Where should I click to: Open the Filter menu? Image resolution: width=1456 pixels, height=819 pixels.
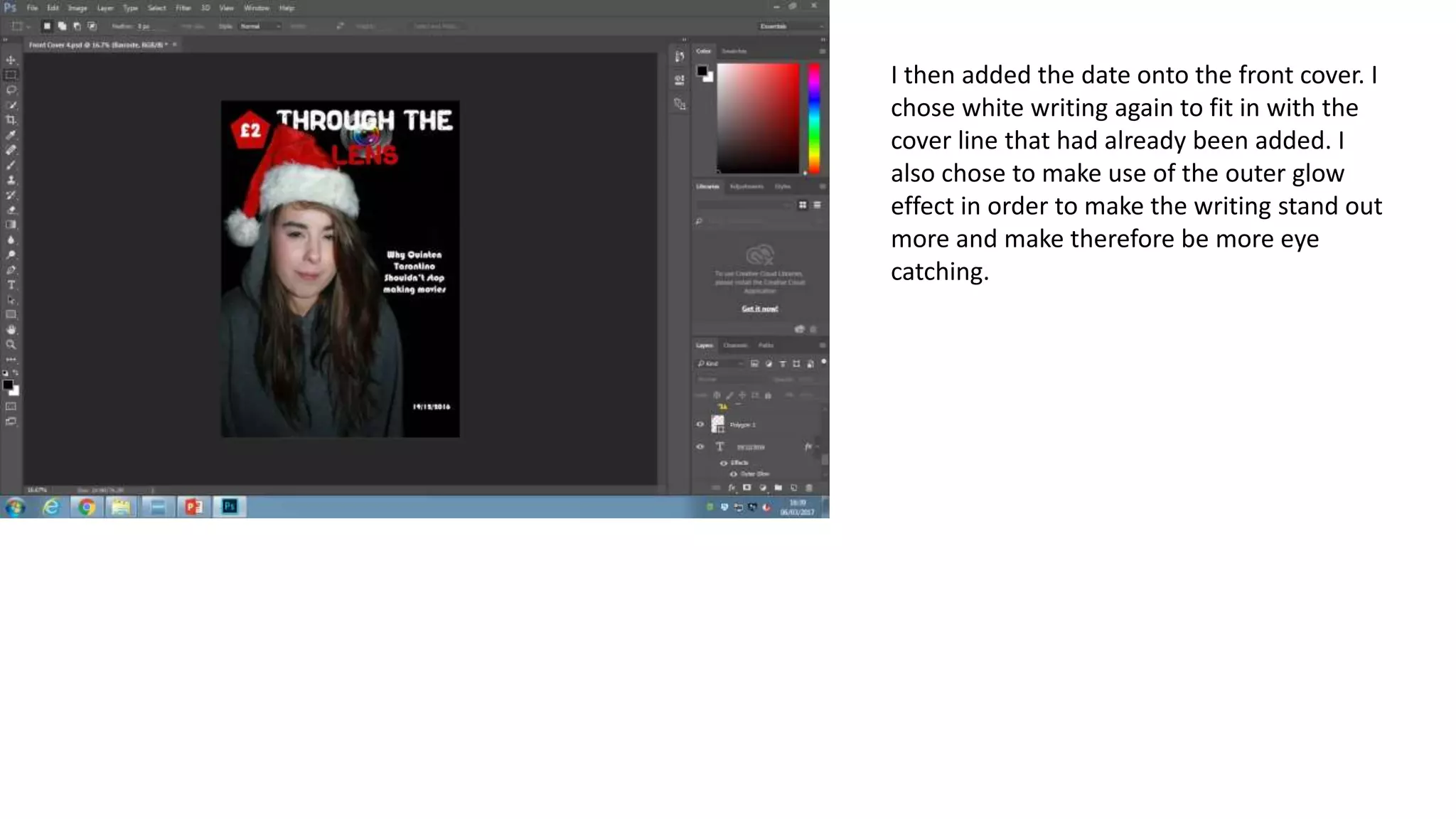pos(183,8)
